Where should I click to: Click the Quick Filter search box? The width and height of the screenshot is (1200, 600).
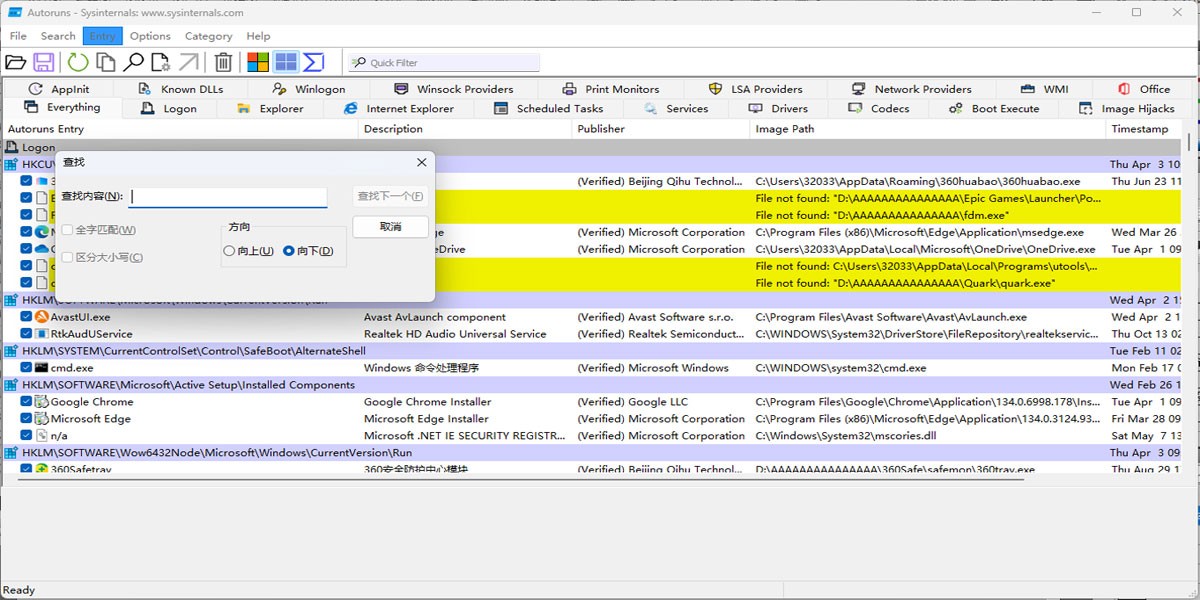tap(443, 63)
